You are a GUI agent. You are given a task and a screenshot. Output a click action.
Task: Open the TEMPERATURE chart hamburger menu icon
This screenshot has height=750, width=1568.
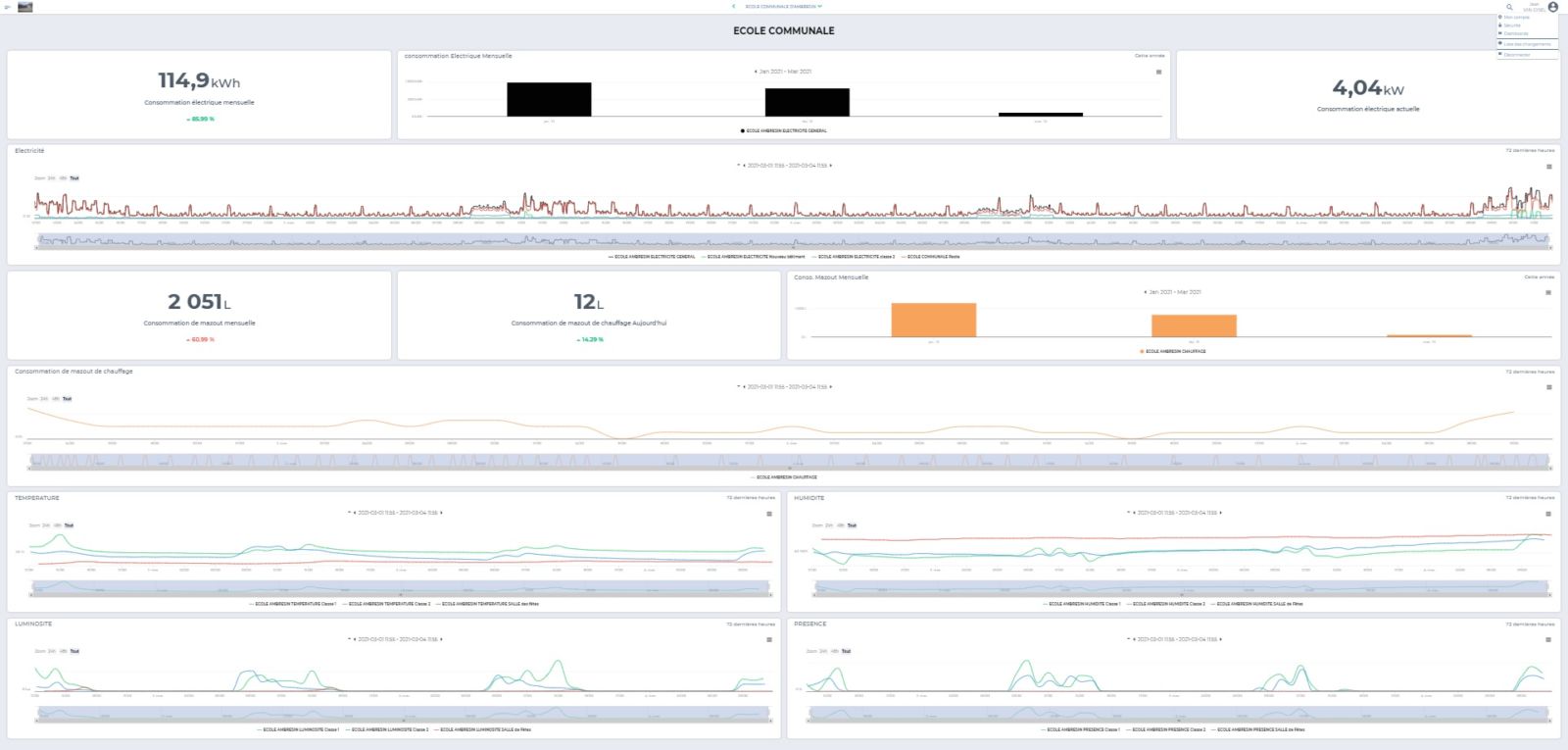tap(768, 514)
